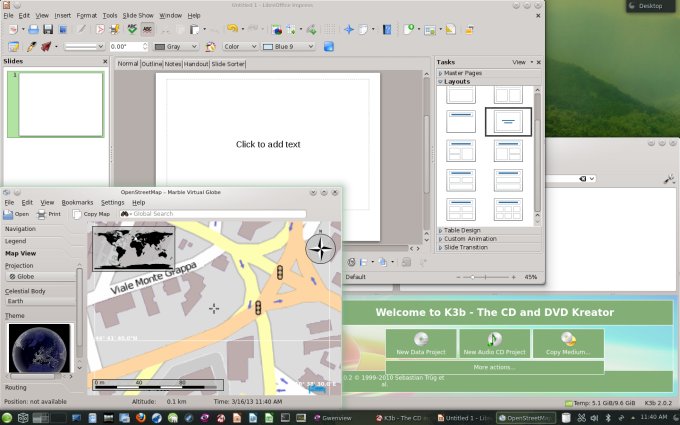Screen dimensions: 680x425
Task: Open the Bookmarks menu in Marble
Action: [77, 202]
